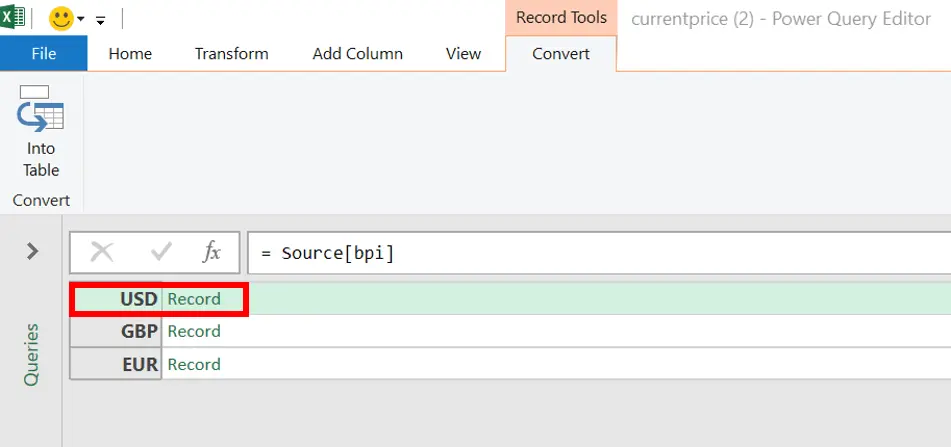
Task: Switch to the View ribbon tab
Action: click(463, 53)
